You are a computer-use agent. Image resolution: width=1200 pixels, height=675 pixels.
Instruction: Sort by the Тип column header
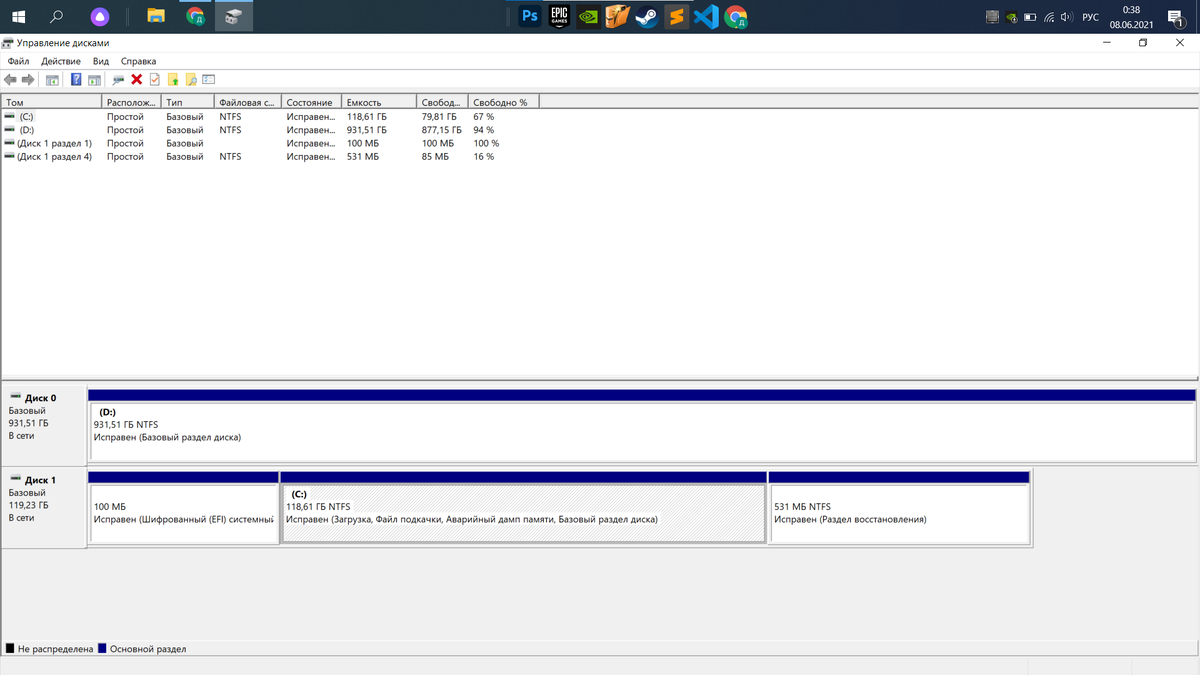[x=188, y=102]
